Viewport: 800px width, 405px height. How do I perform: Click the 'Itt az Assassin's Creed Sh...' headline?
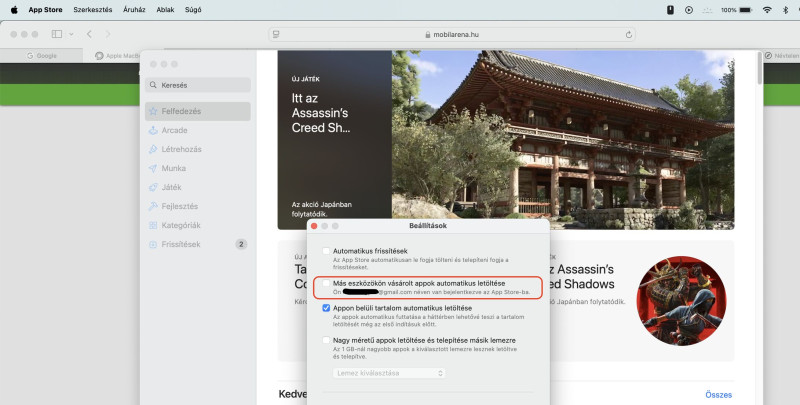321,113
